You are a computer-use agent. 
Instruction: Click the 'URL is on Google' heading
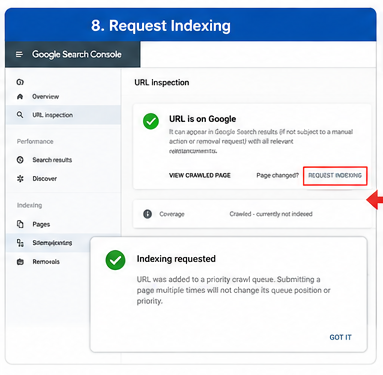click(x=202, y=119)
